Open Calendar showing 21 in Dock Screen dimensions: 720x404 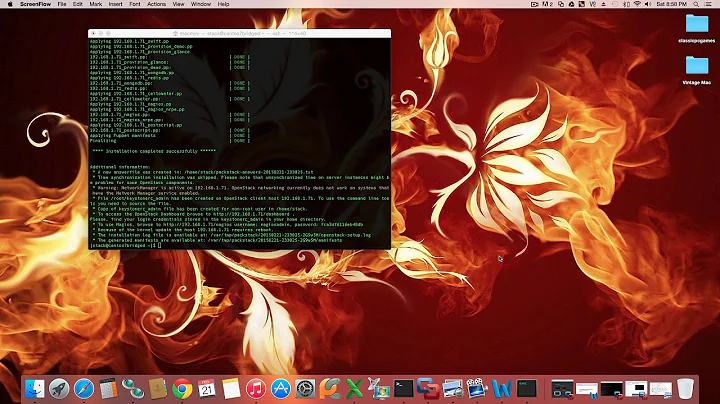tap(207, 389)
